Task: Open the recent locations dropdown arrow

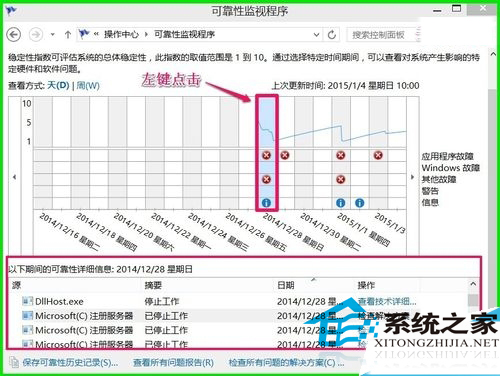Action: [52, 34]
